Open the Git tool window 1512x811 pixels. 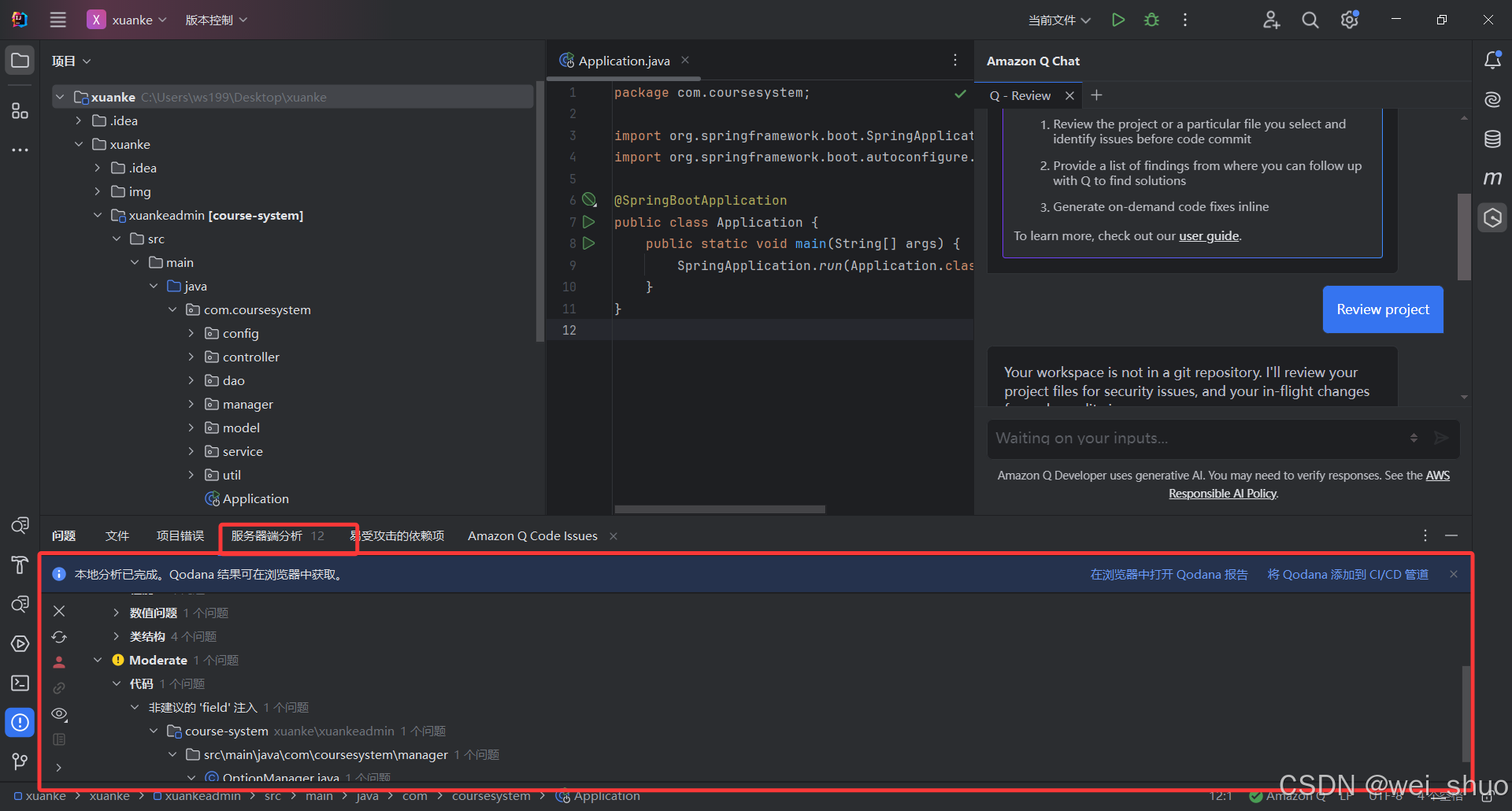20,761
